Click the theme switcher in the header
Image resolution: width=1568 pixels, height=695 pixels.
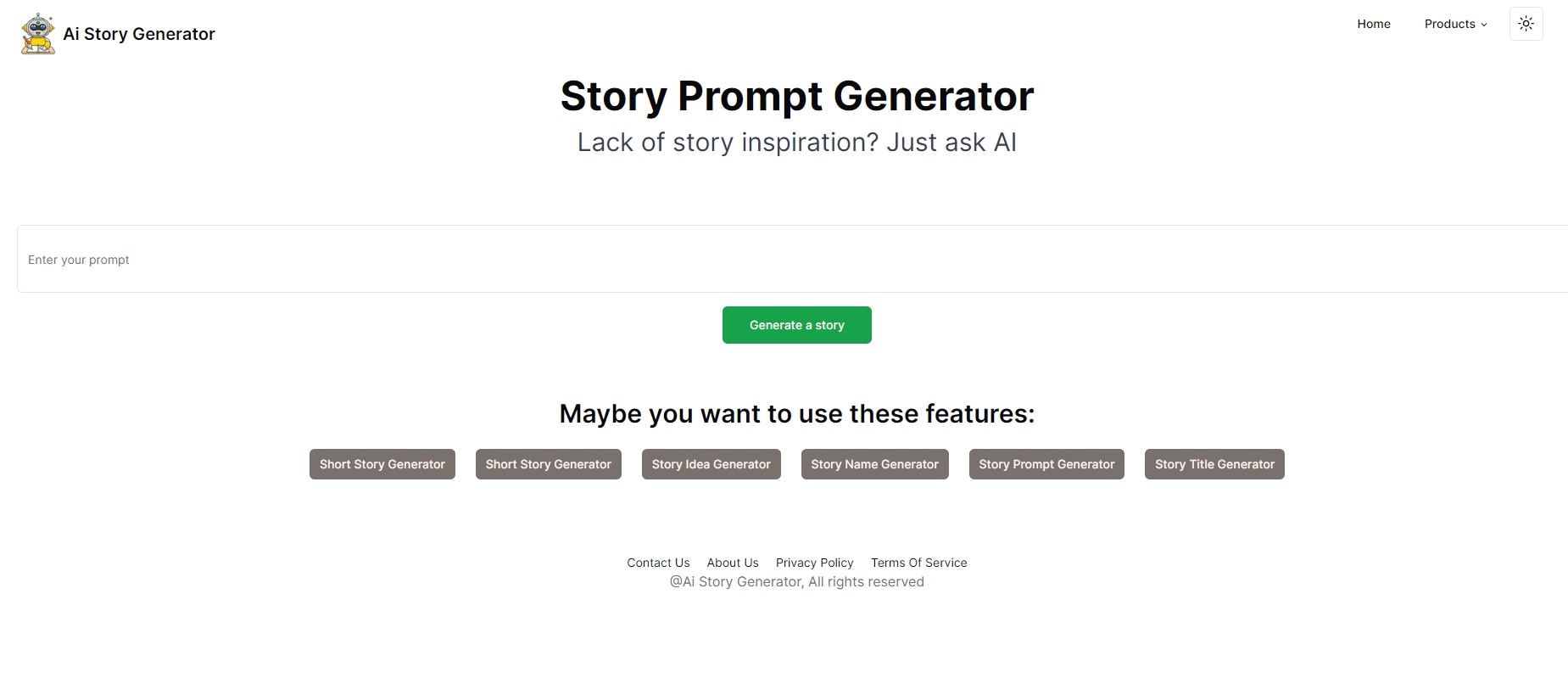(x=1525, y=23)
